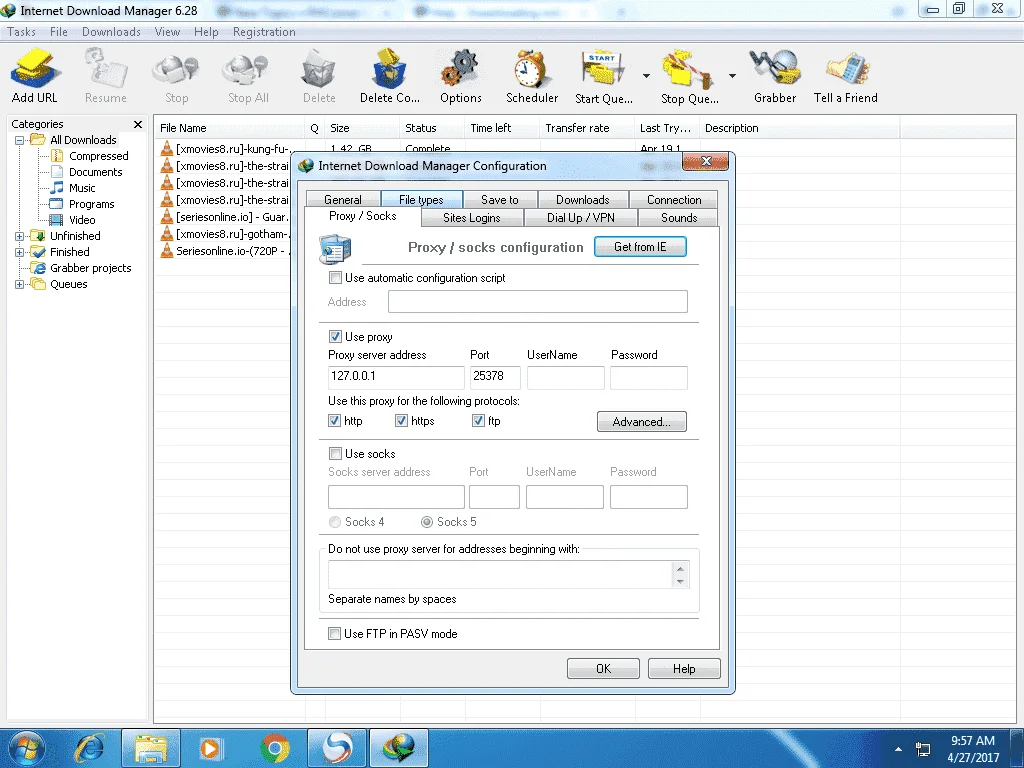Open the Downloads menu
1024x768 pixels.
(111, 32)
